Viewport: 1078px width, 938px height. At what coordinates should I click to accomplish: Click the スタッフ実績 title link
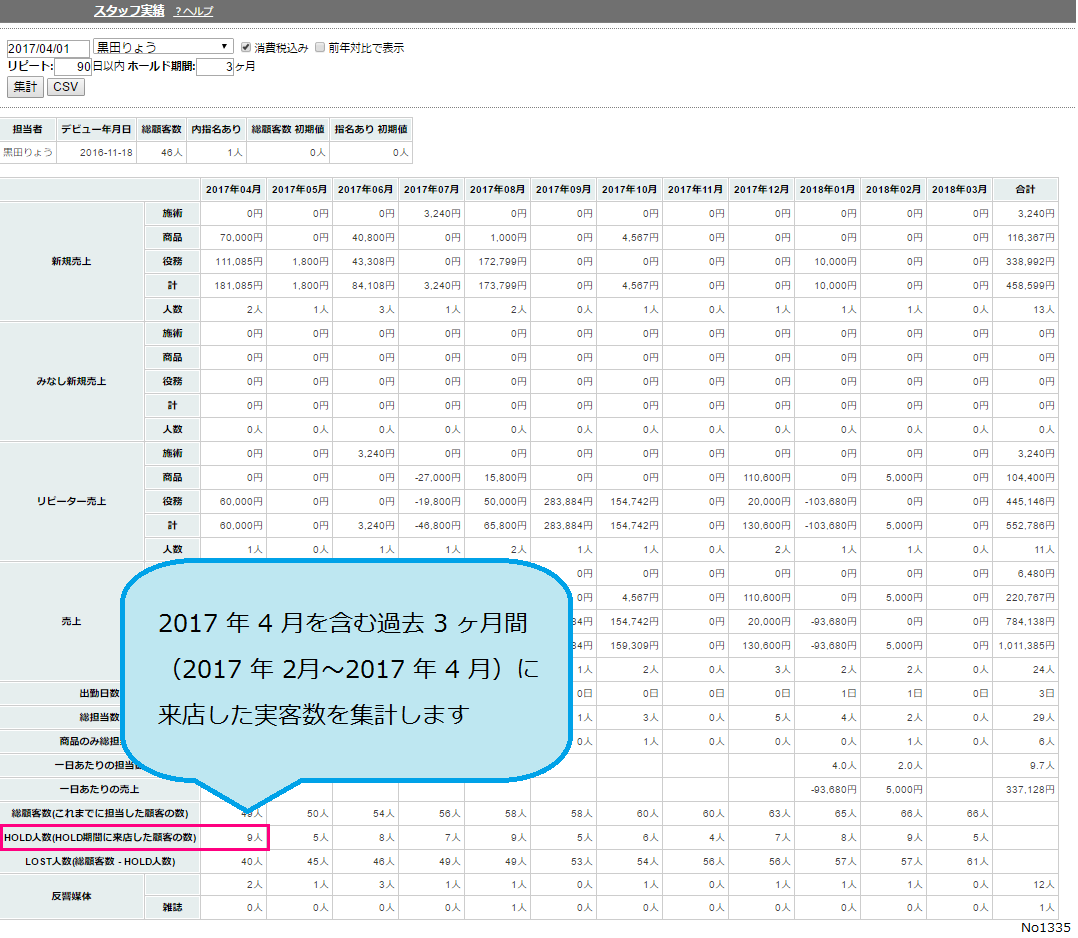coord(129,11)
